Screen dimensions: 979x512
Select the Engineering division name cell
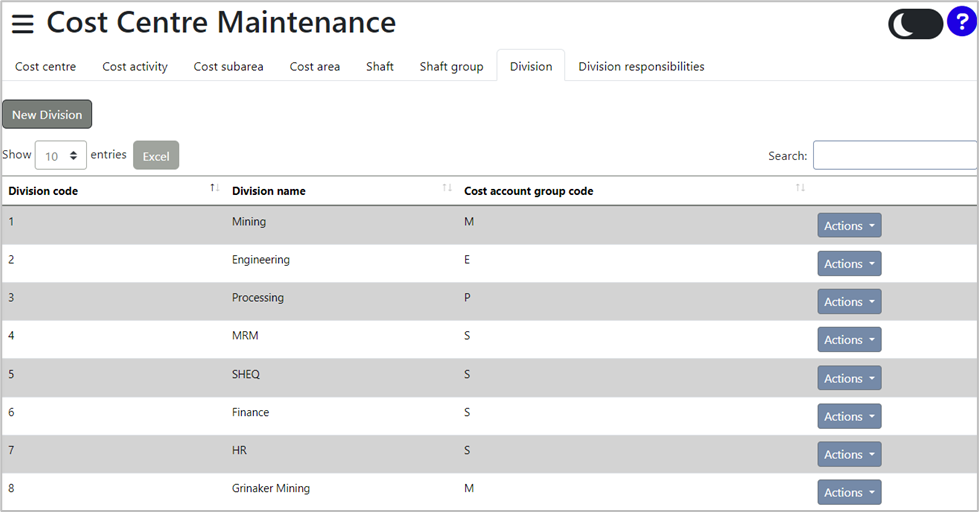coord(260,260)
